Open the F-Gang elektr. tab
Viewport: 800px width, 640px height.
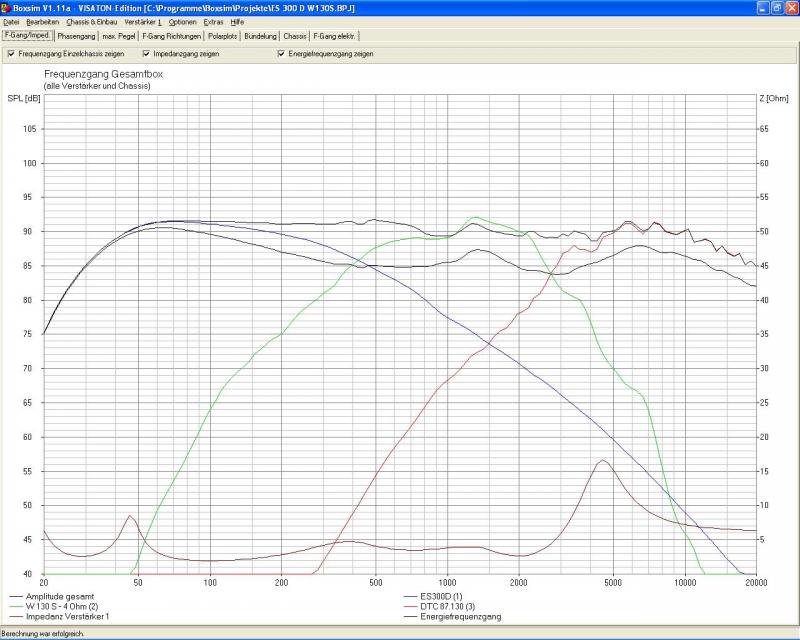333,36
